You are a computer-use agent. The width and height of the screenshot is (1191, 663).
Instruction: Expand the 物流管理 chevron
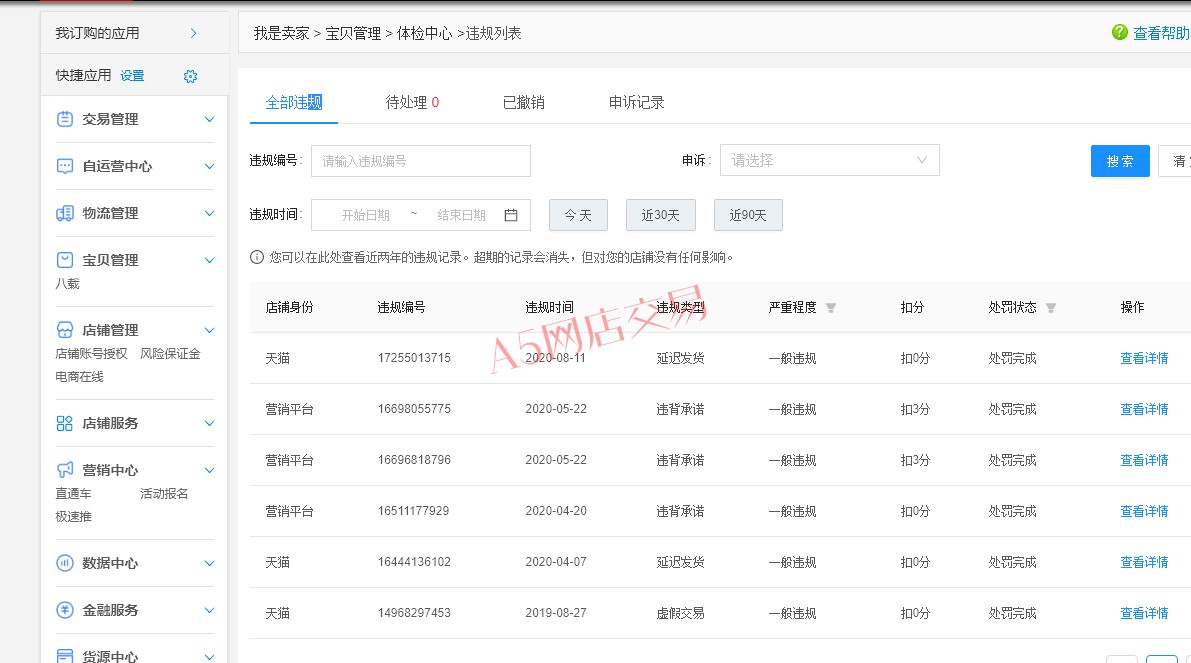coord(210,213)
